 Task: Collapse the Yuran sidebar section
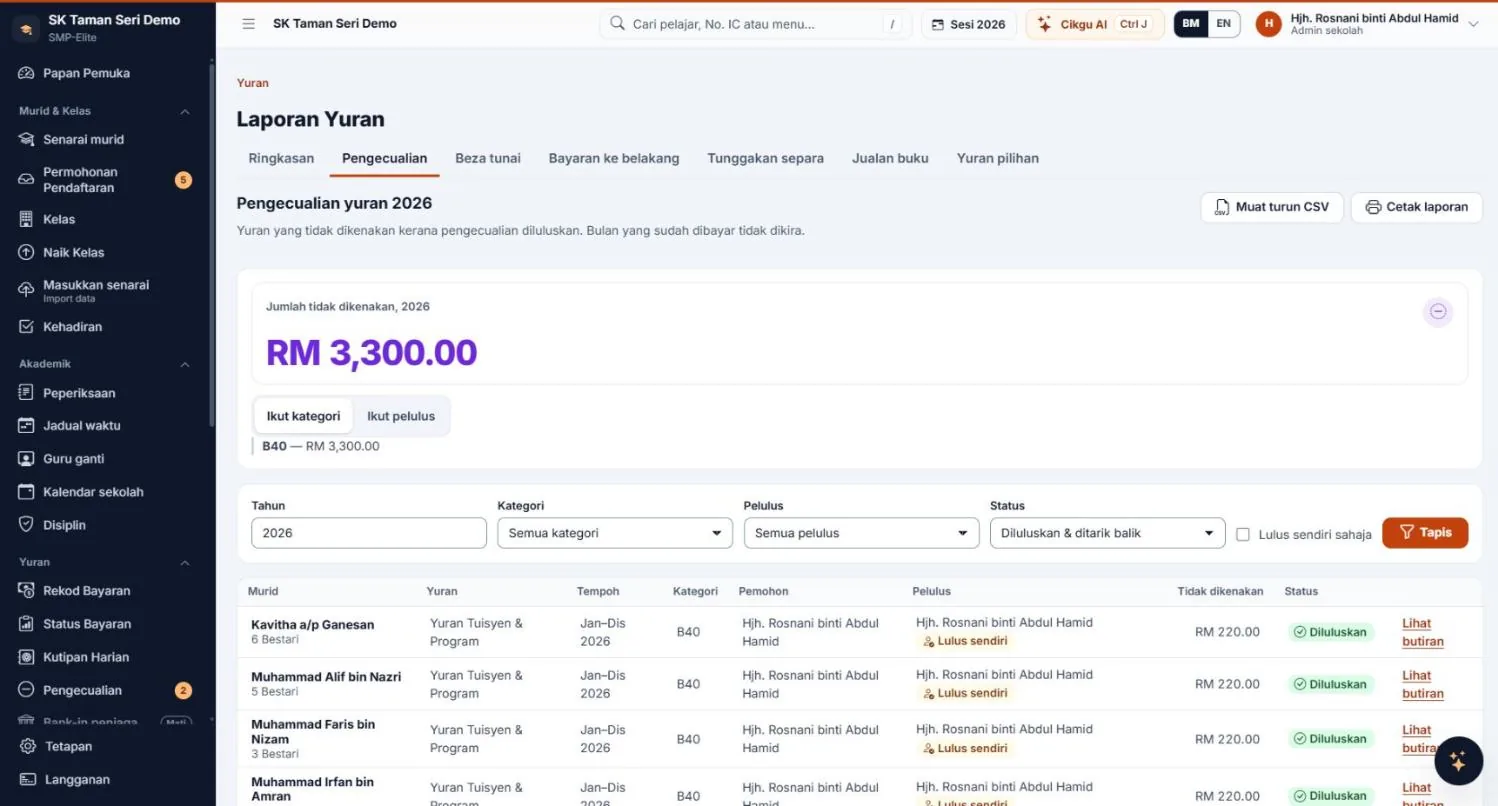click(x=185, y=562)
